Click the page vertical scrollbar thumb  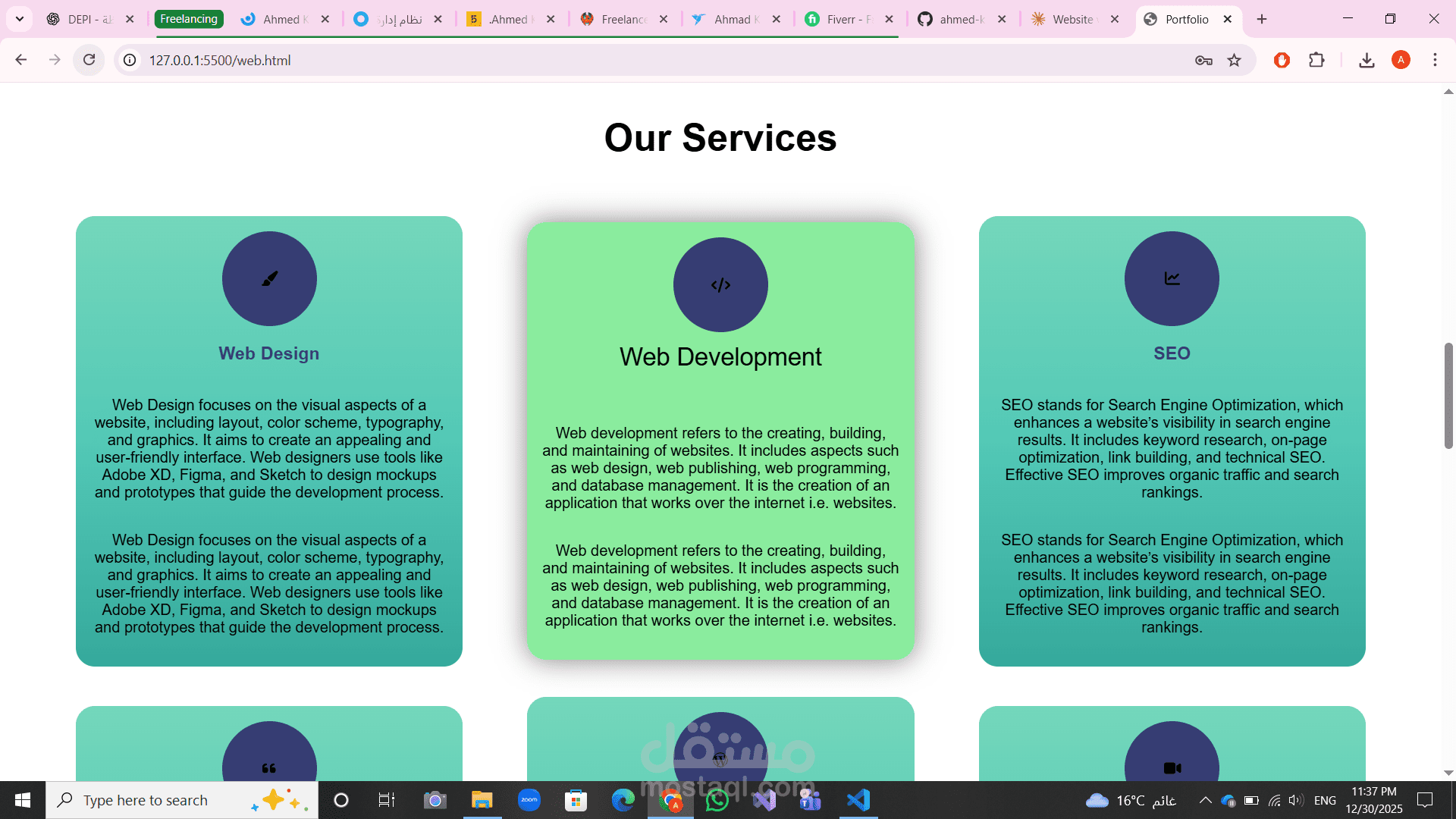pyautogui.click(x=1448, y=395)
